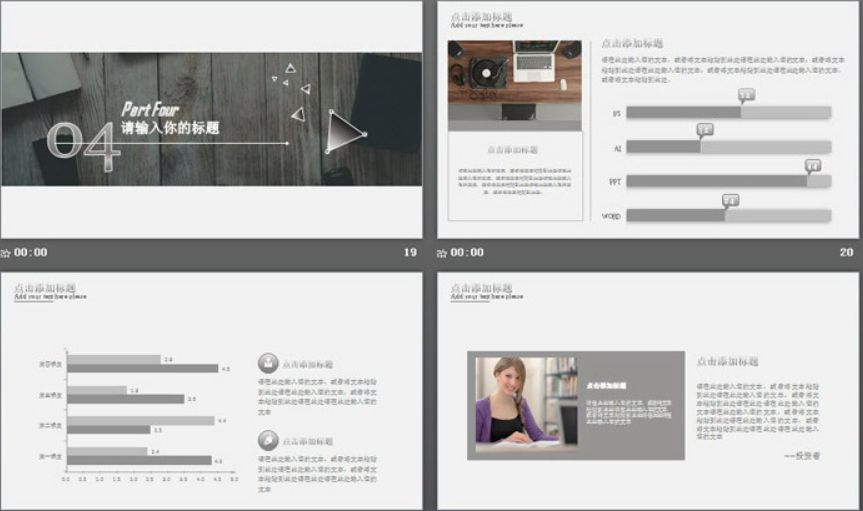
Task: Click the 请输入你的标题 title text
Action: (x=170, y=129)
